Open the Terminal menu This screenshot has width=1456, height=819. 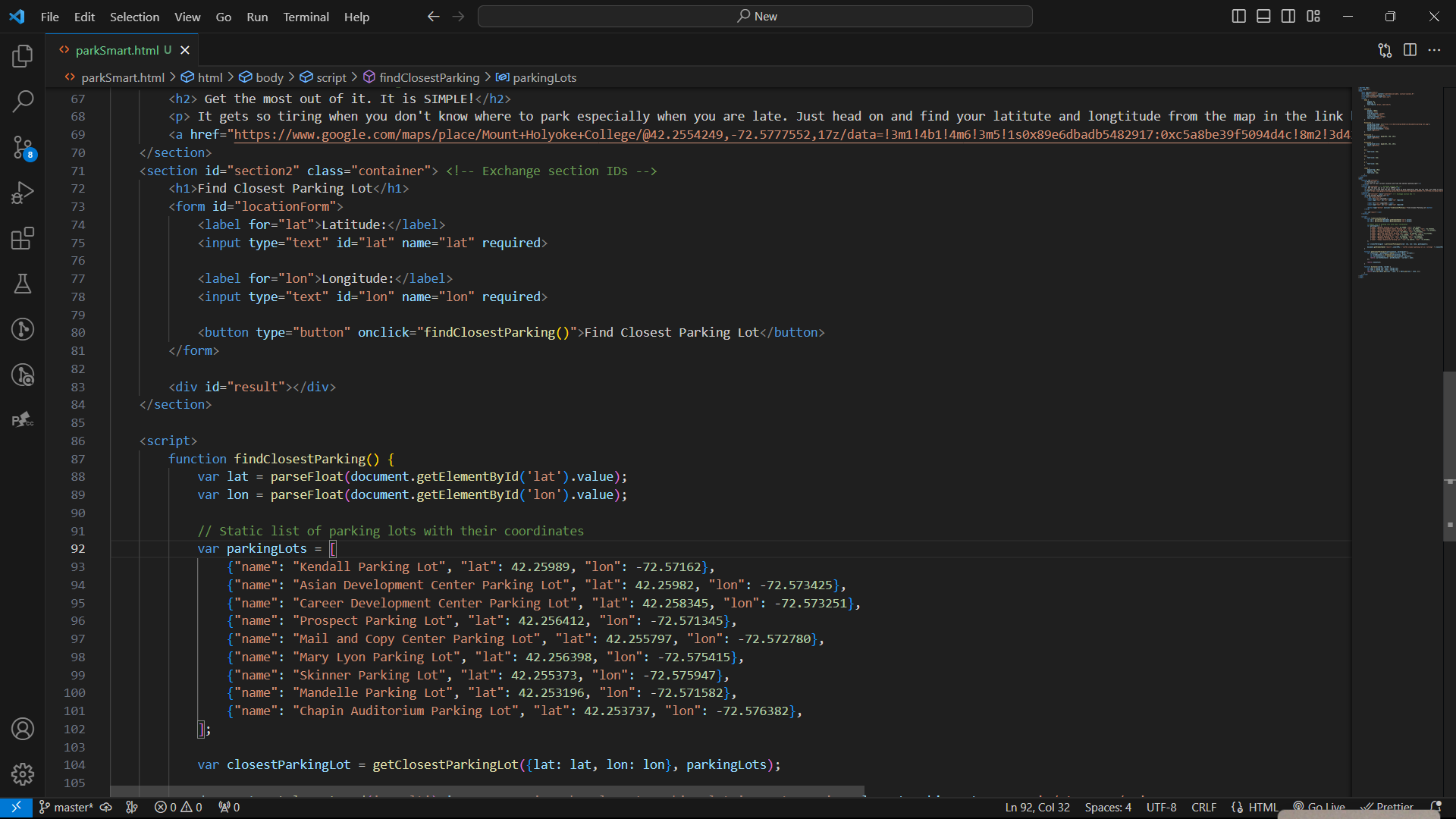[x=306, y=17]
